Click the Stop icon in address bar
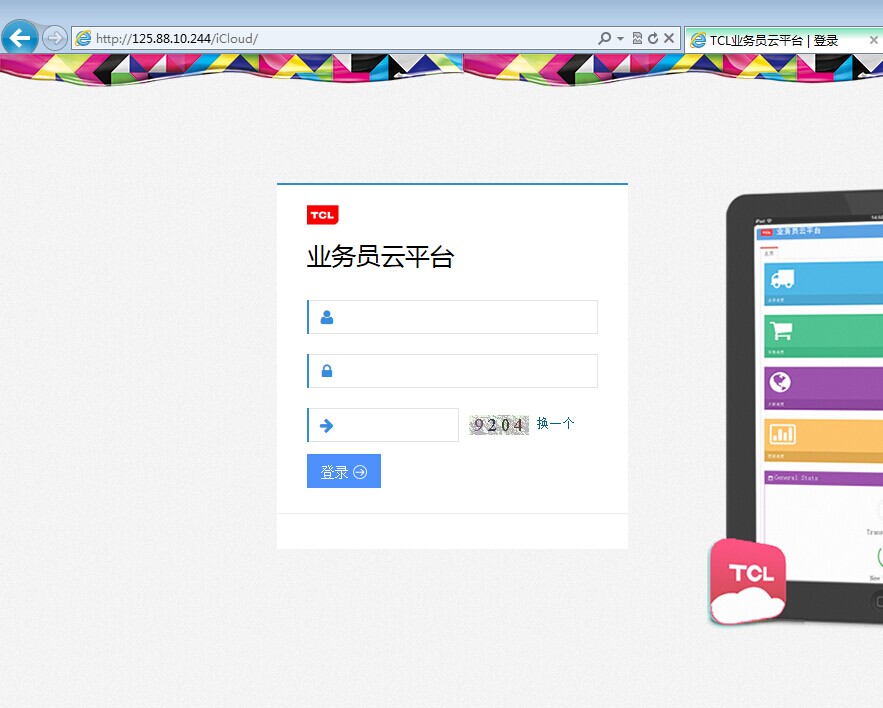 pos(669,38)
